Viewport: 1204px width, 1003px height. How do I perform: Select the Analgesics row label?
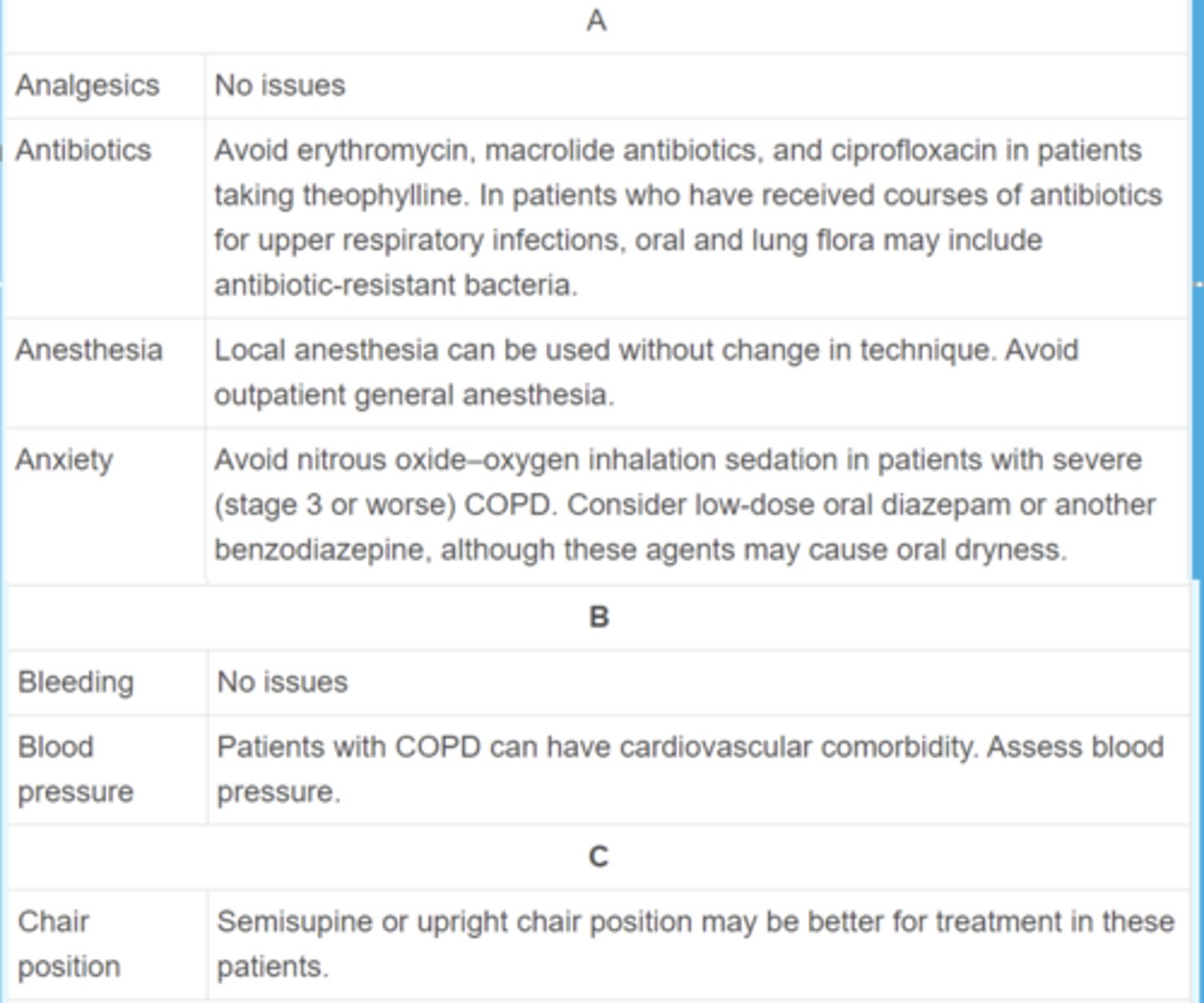[87, 85]
